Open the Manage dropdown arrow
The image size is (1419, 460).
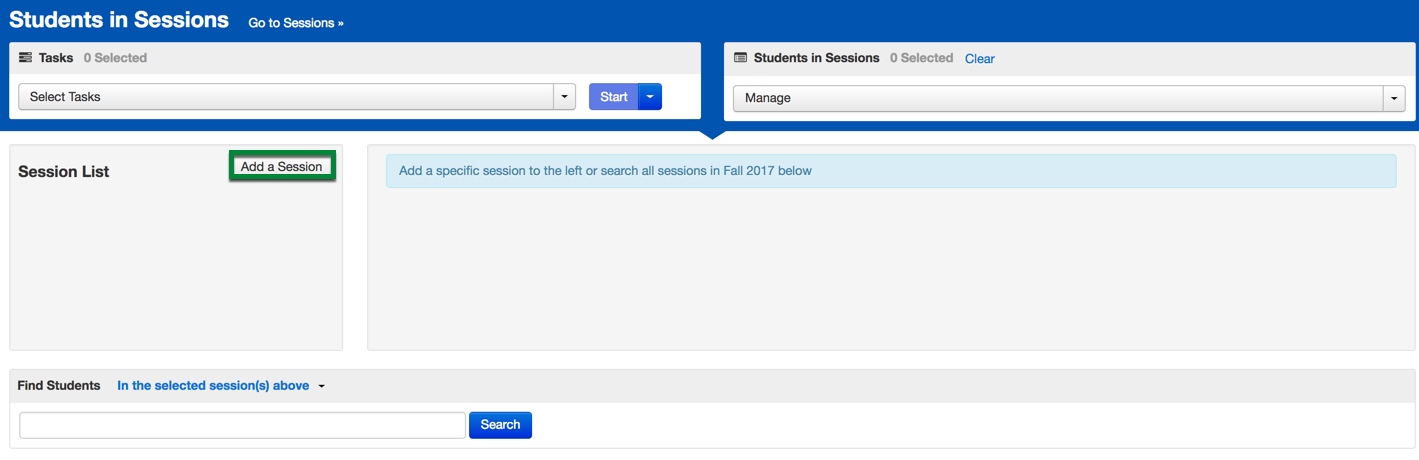point(1394,98)
